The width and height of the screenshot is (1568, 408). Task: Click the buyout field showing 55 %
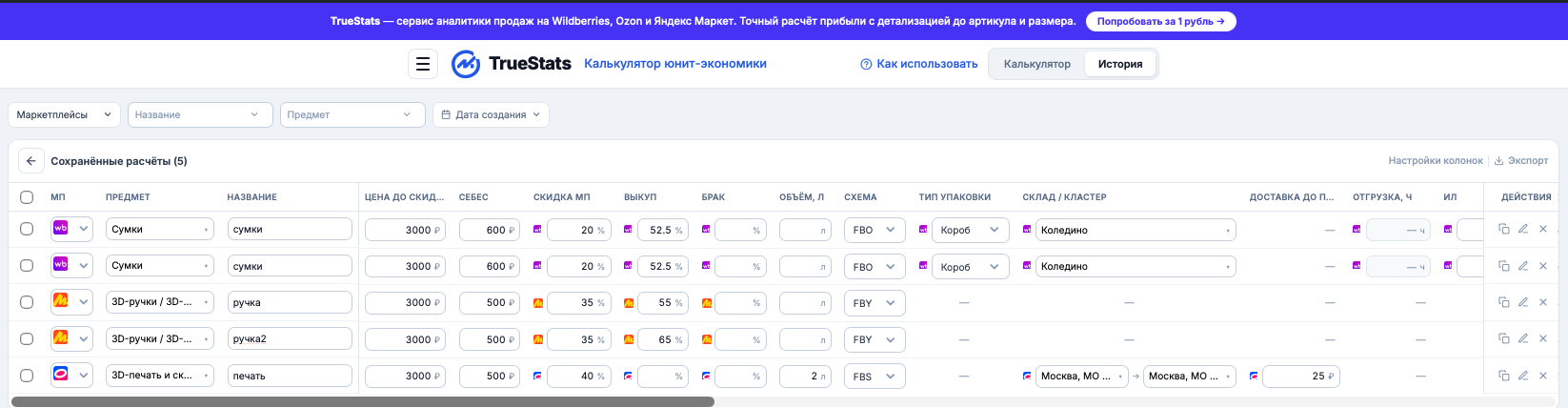pos(663,302)
